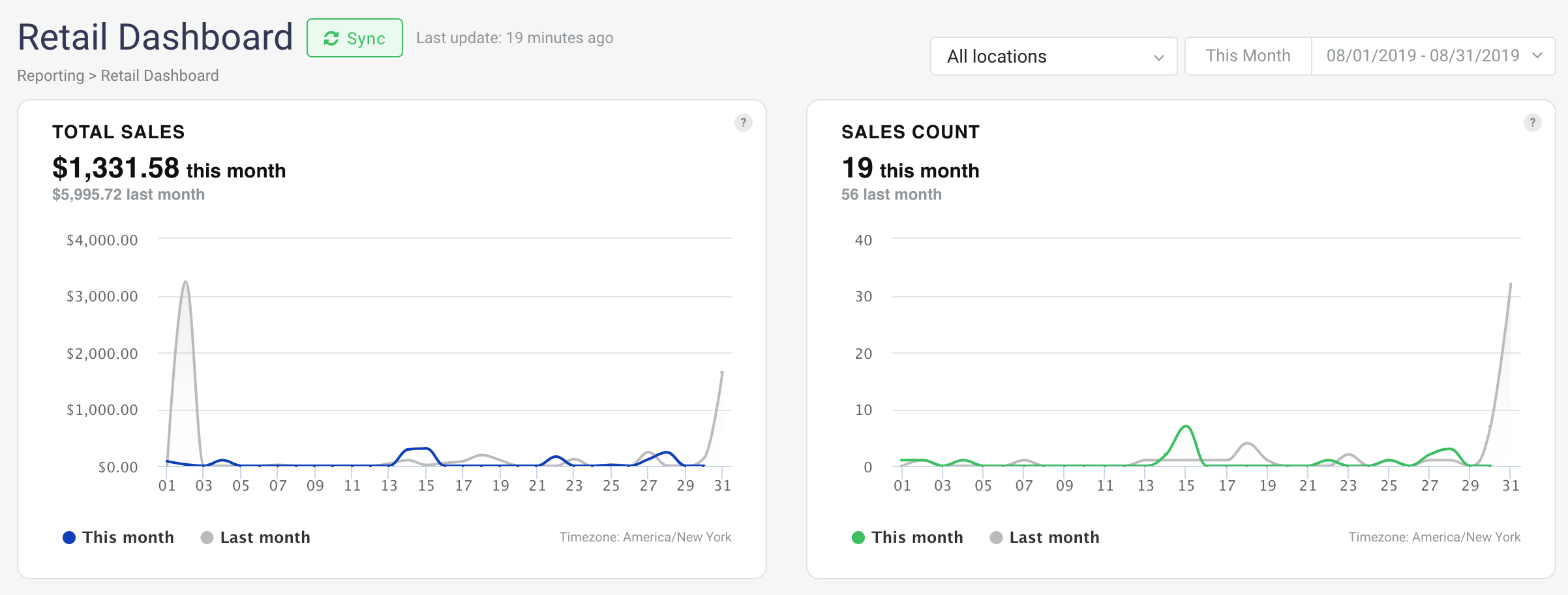
Task: Toggle Last month series in Total Sales legend
Action: click(256, 538)
